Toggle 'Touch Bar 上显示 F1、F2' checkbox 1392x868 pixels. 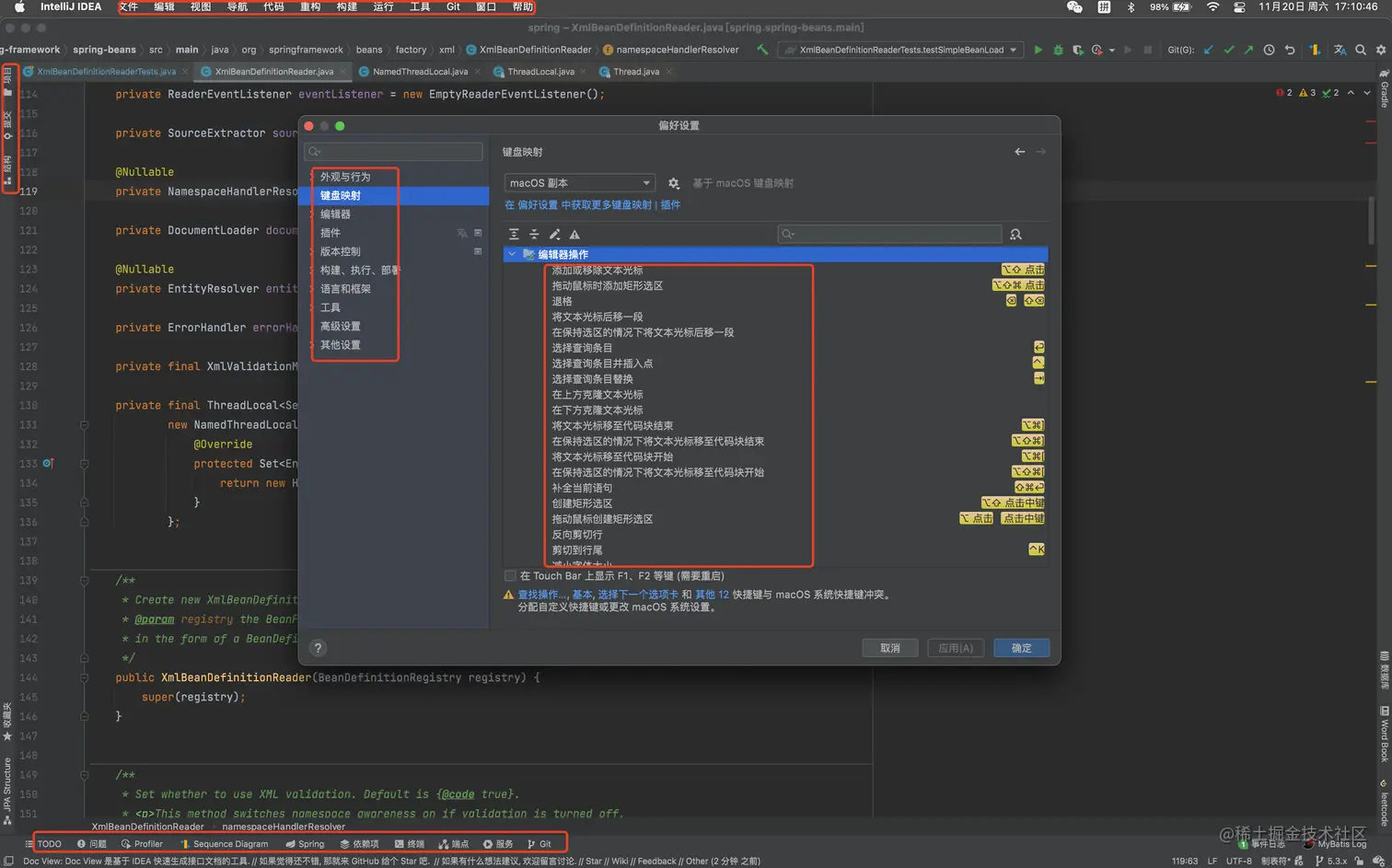point(510,576)
